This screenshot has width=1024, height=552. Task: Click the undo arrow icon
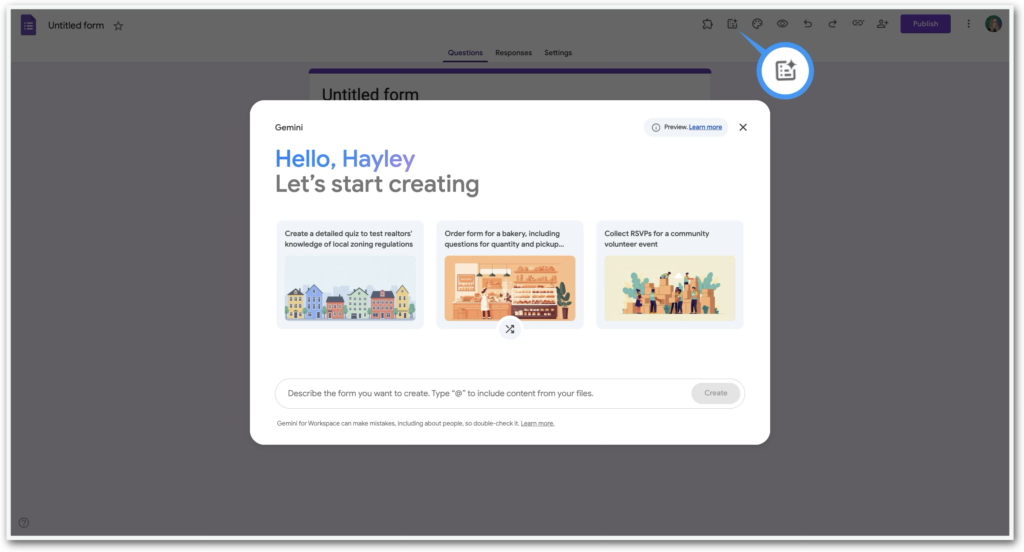tap(807, 24)
